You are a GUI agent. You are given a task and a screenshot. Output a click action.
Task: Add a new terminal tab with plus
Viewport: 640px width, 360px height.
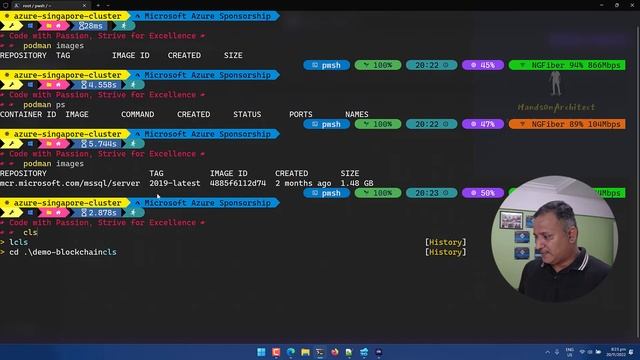[98, 5]
